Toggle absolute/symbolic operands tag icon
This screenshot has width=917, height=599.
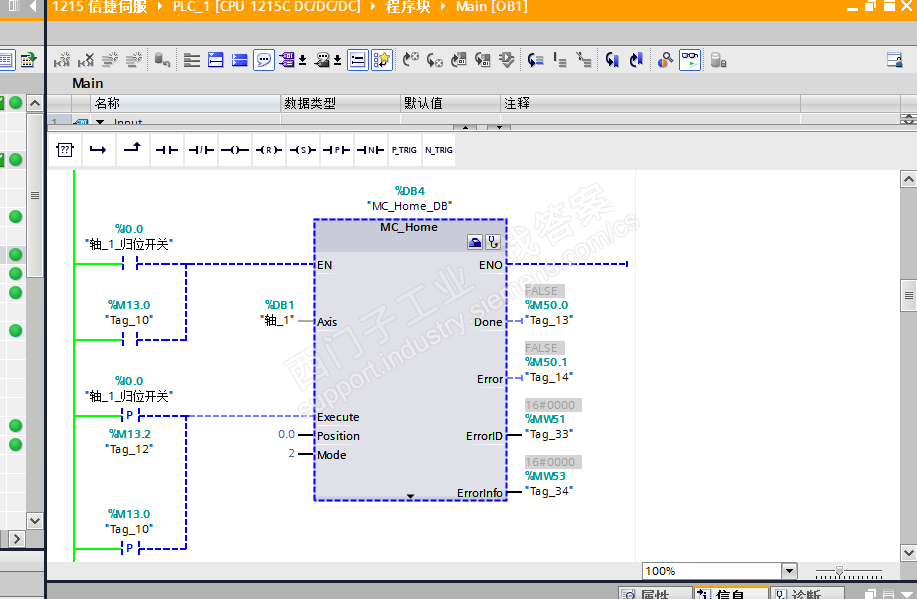[287, 60]
